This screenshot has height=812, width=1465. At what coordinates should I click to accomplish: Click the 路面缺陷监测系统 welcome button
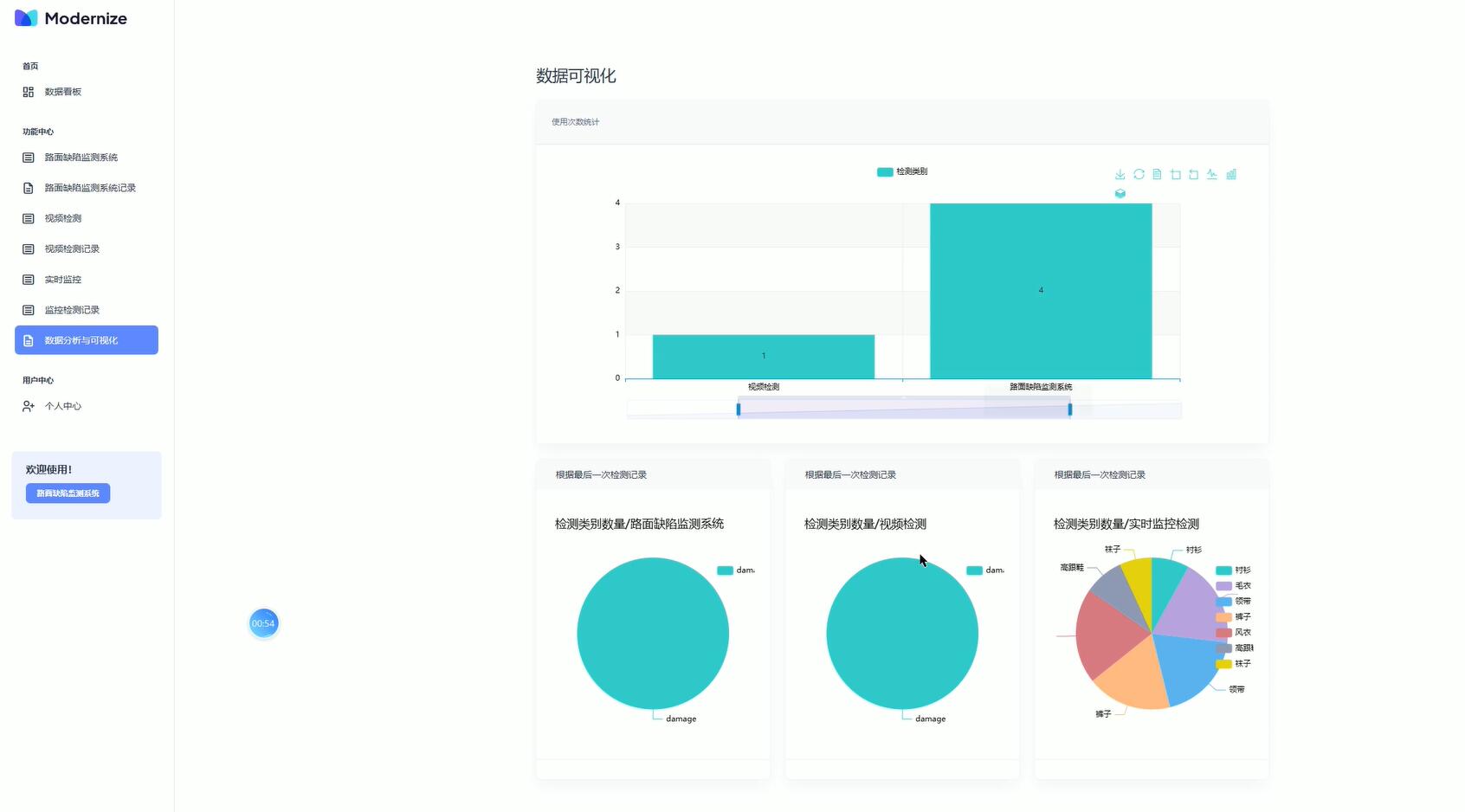pos(68,493)
